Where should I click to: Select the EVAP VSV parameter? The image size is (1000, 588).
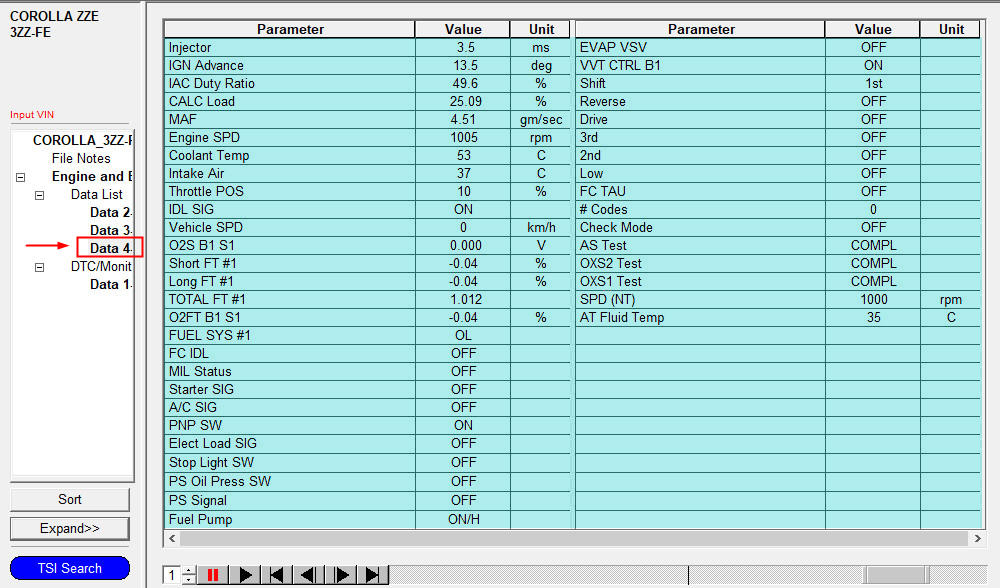click(700, 47)
